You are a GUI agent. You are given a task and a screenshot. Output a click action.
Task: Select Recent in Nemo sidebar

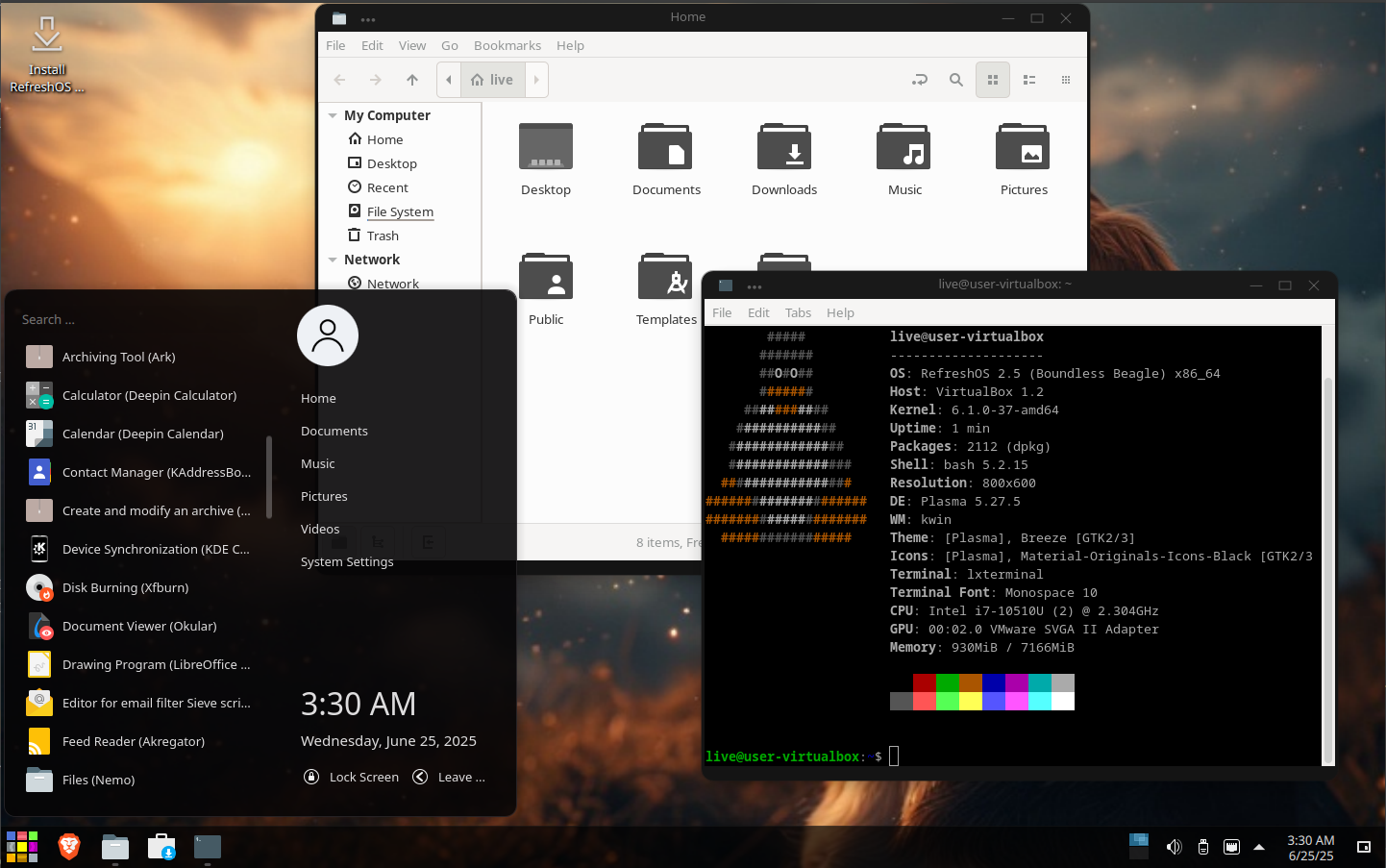tap(387, 187)
